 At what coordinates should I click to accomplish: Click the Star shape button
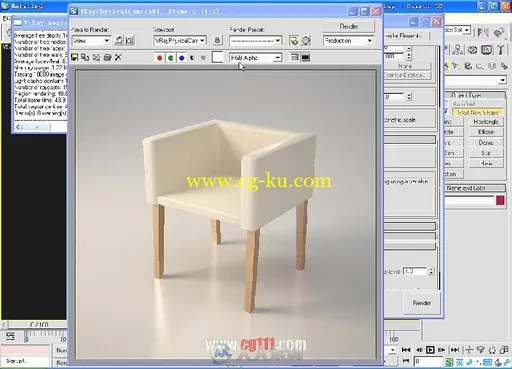(486, 153)
